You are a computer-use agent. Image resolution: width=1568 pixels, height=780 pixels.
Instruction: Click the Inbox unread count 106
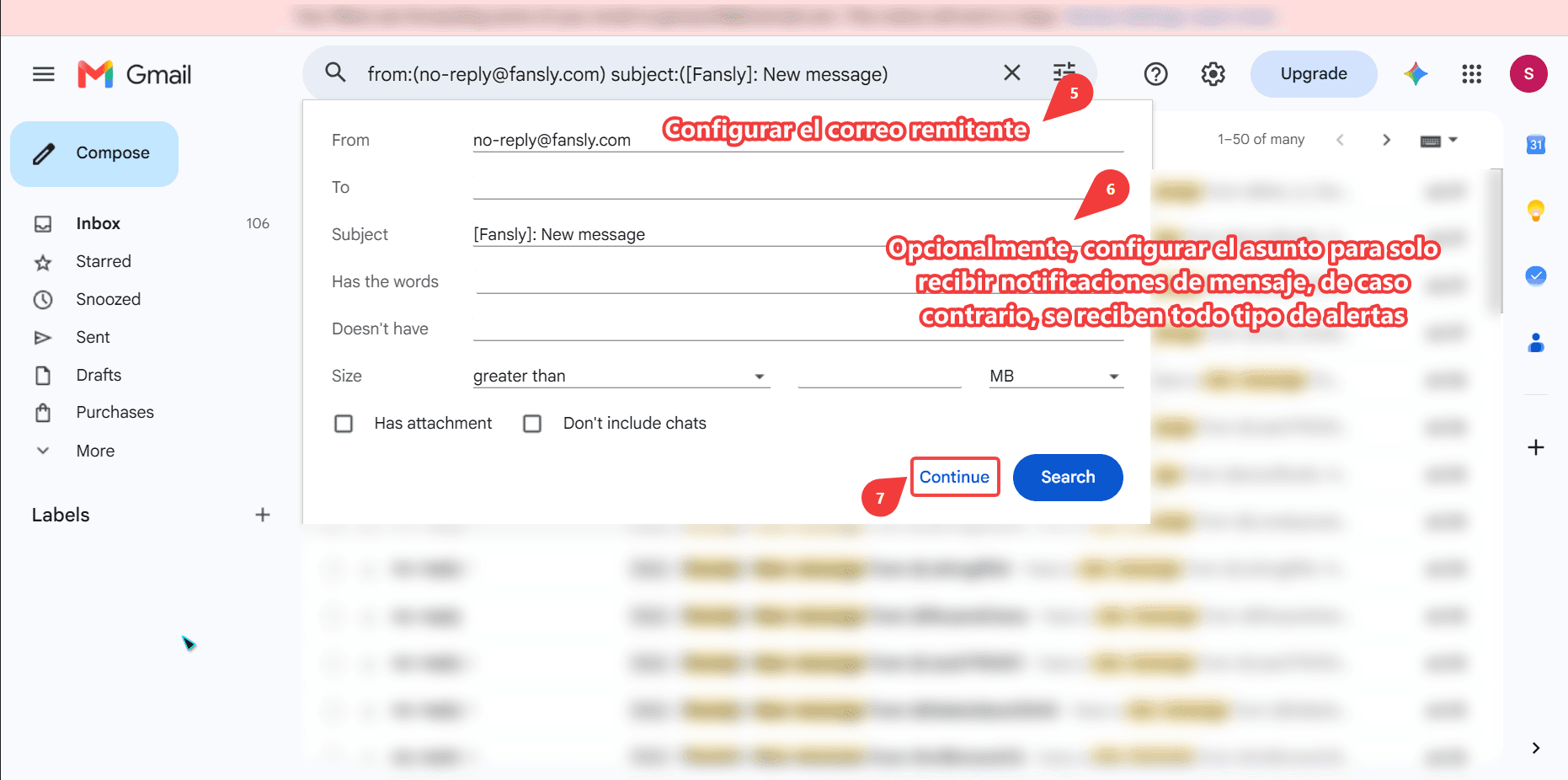tap(258, 223)
